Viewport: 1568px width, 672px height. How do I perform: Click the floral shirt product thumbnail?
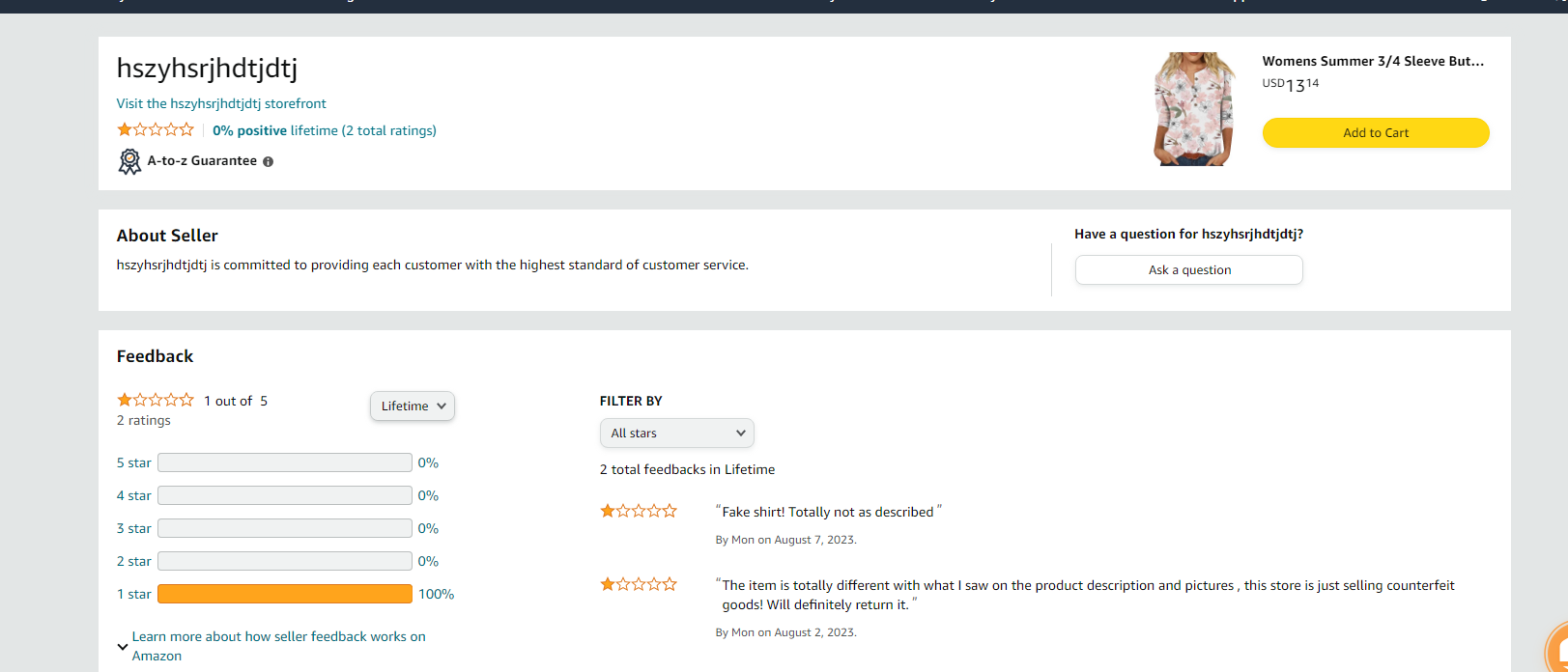1194,109
